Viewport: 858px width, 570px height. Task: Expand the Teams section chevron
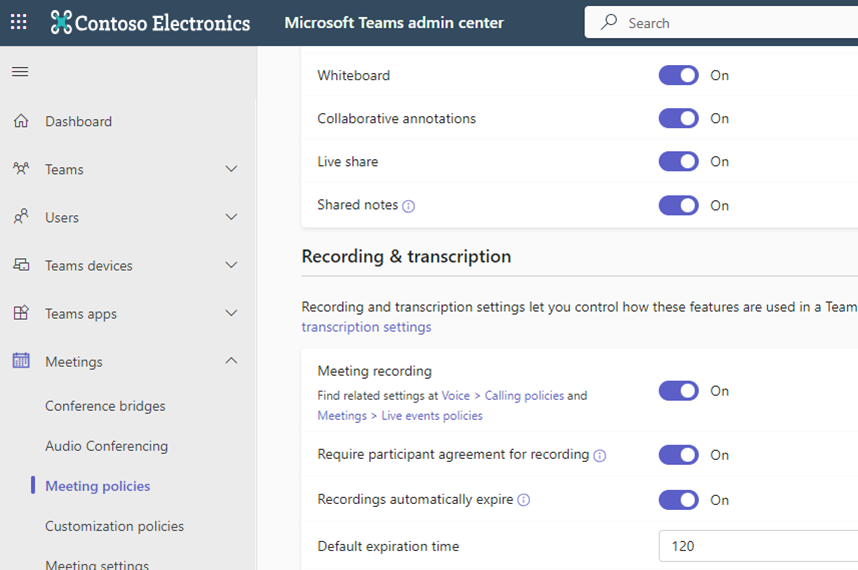click(x=231, y=168)
